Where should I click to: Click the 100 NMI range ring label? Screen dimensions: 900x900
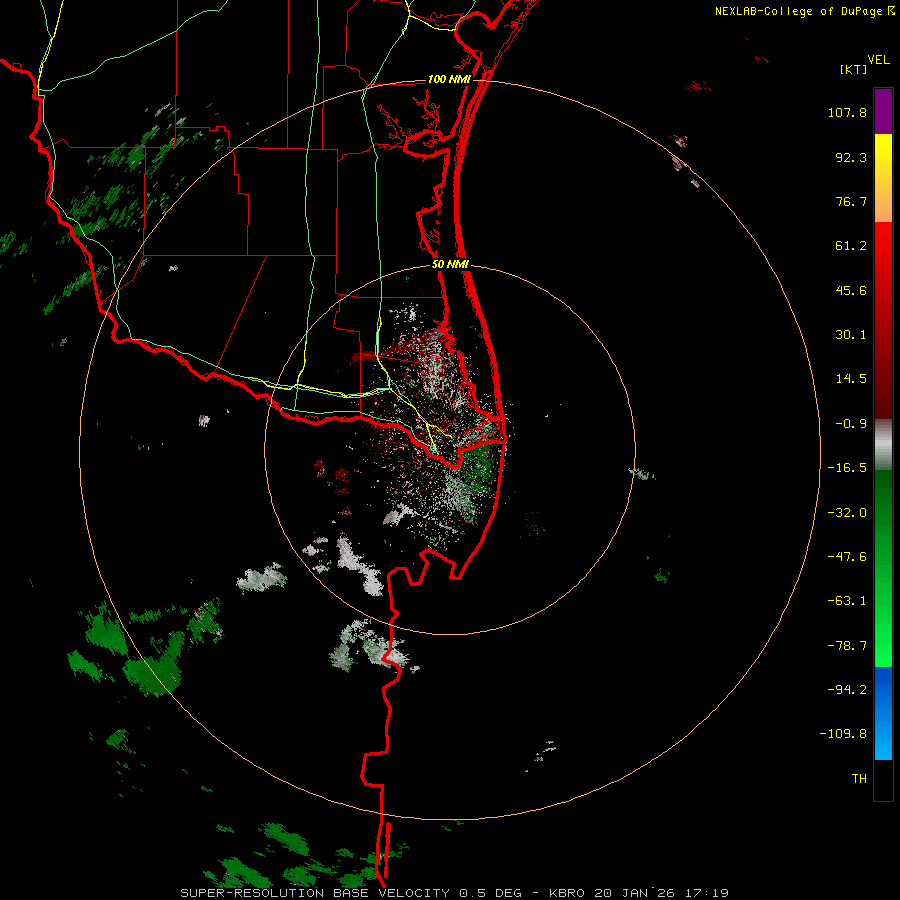(449, 79)
